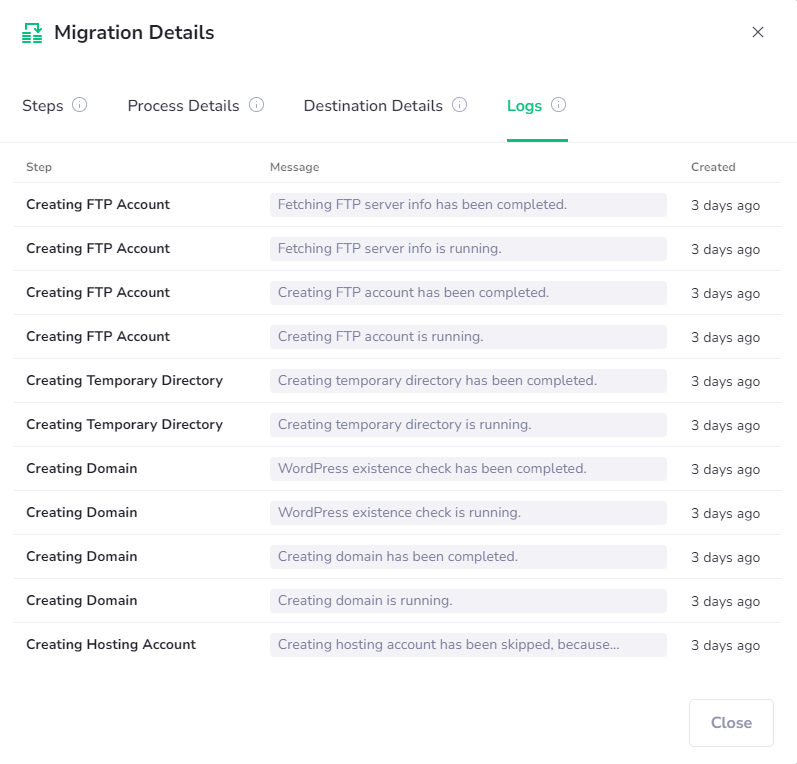Select message 'Creating FTP account has been completed.'
The image size is (797, 764).
click(468, 293)
